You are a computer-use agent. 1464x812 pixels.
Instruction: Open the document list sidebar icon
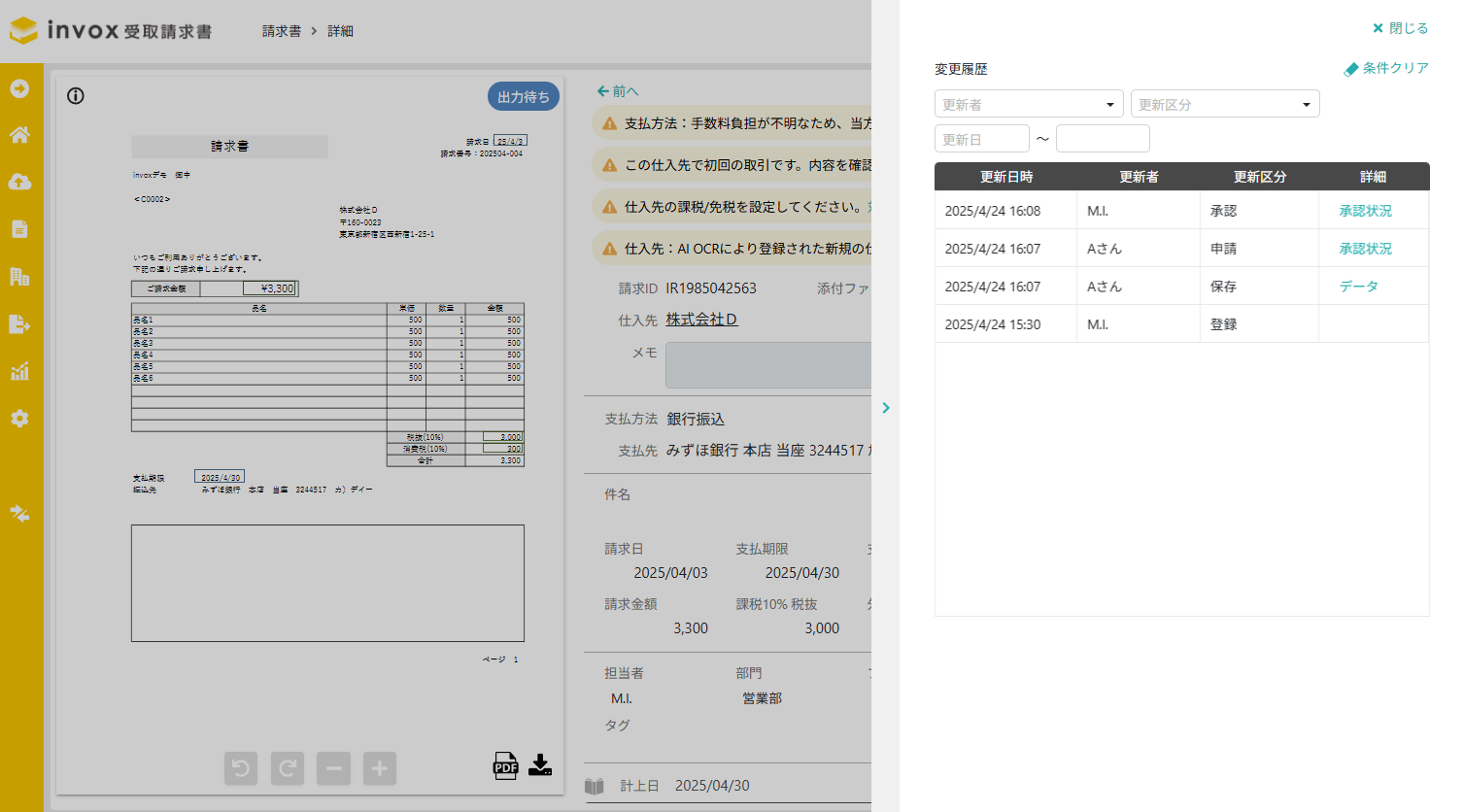click(x=19, y=229)
